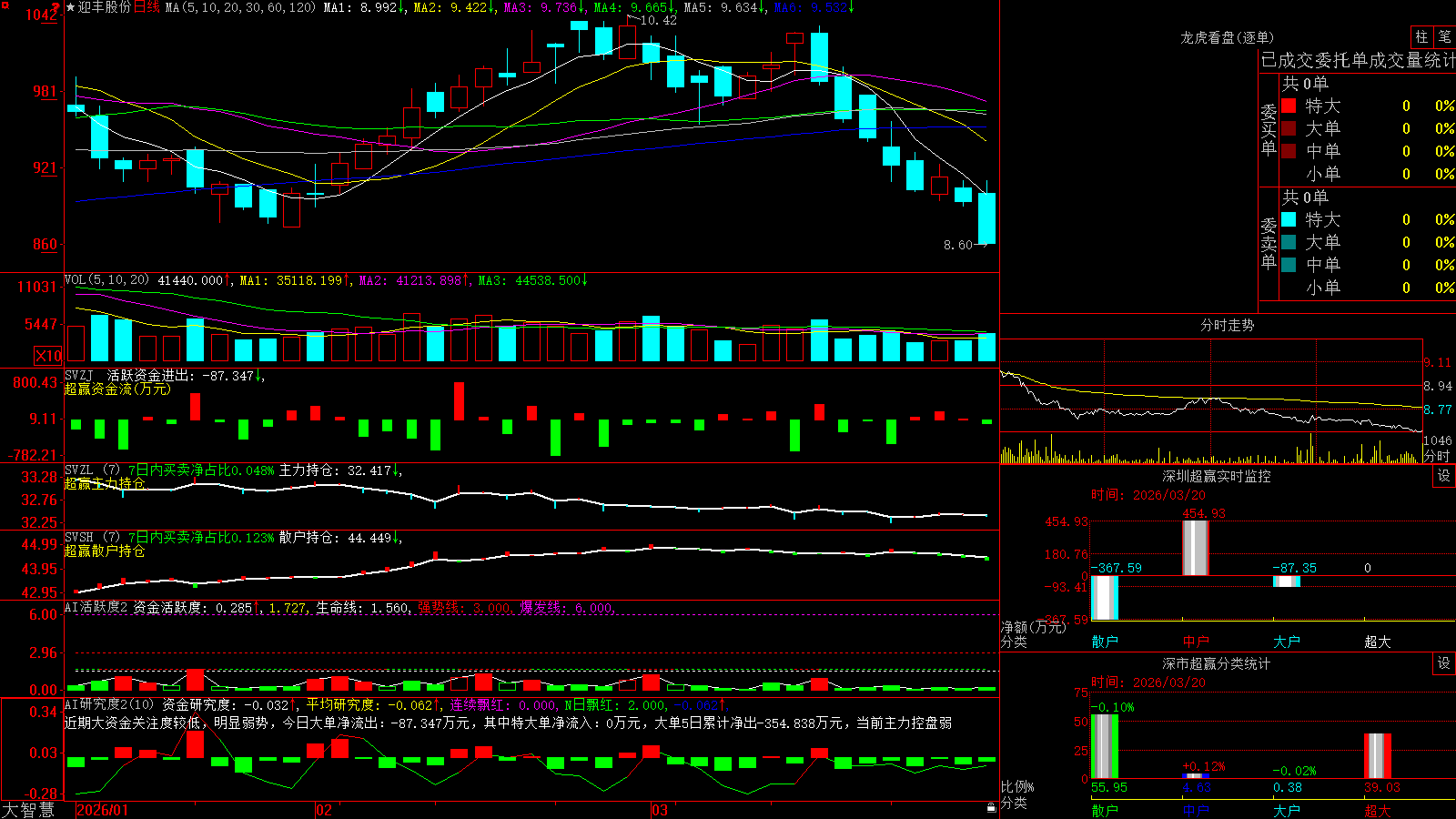Click the 大智慧 logo in the bottom-left corner
Viewport: 1456px width, 819px height.
coord(28,810)
